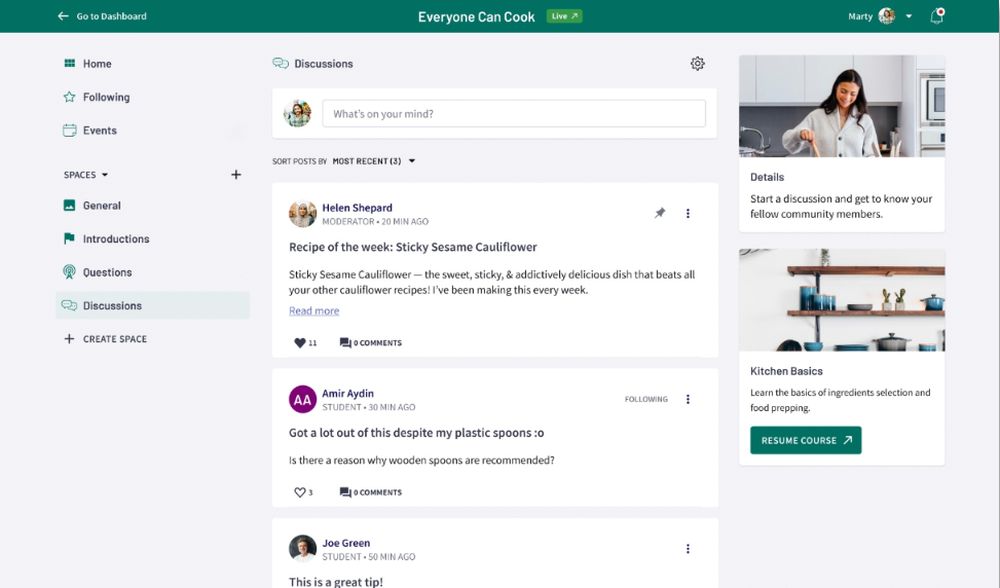Click the Live status badge
This screenshot has width=1000, height=588.
tap(564, 16)
